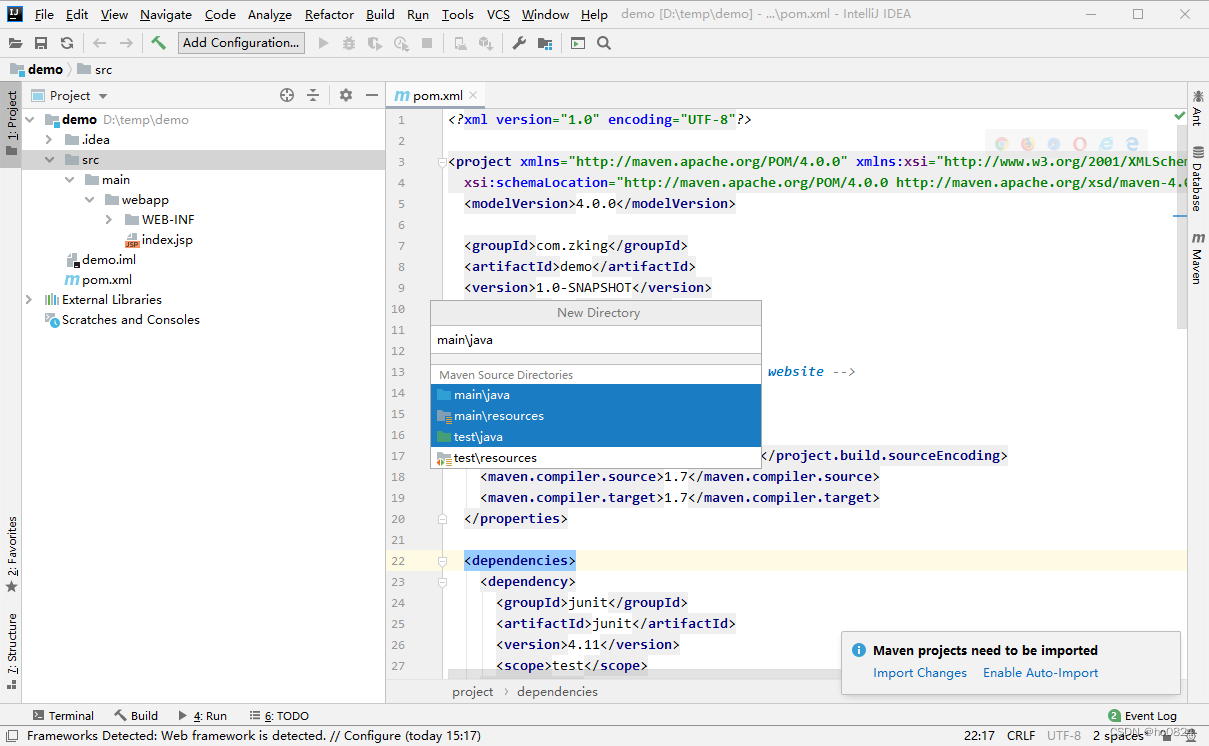Select test\resources directory option
This screenshot has height=746, width=1209.
[x=596, y=458]
